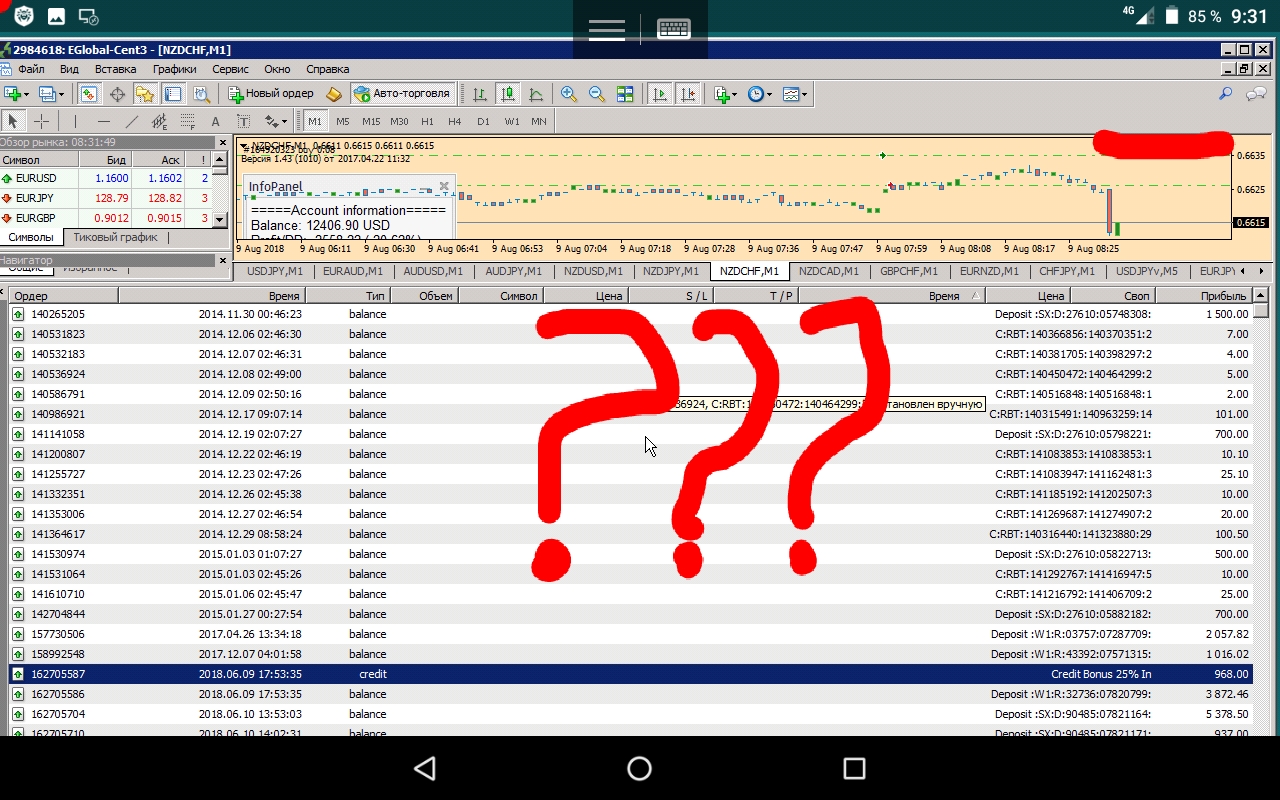Open the chat bubbles icon

click(1255, 94)
